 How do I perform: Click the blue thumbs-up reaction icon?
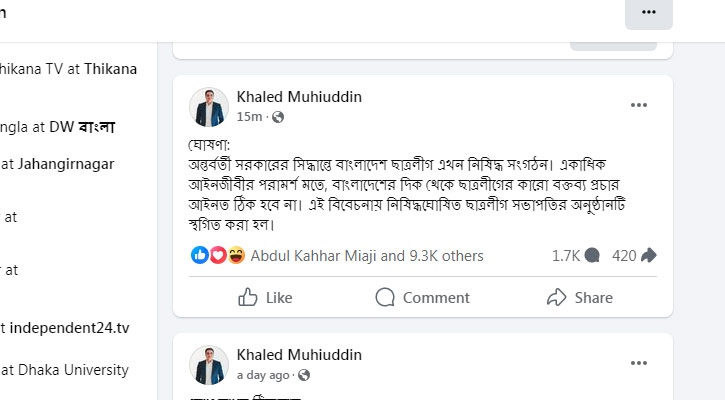[199, 255]
